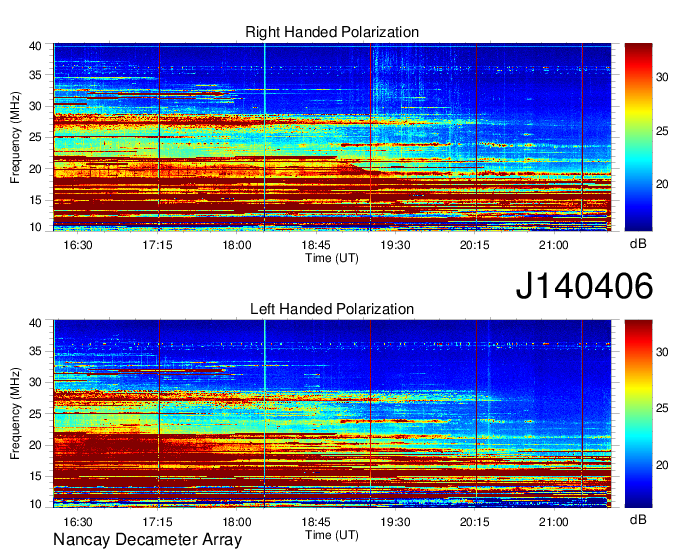The image size is (680, 552).
Task: Select 18:00 time tick under Right Handed plot
Action: [237, 245]
